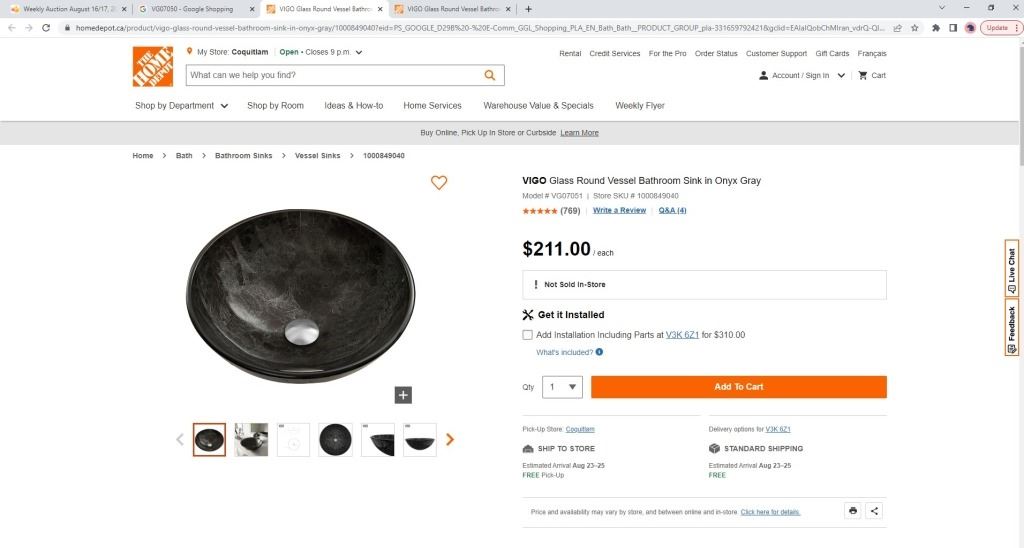1024x548 pixels.
Task: Switch to the Google Shopping browser tab
Action: [x=194, y=9]
